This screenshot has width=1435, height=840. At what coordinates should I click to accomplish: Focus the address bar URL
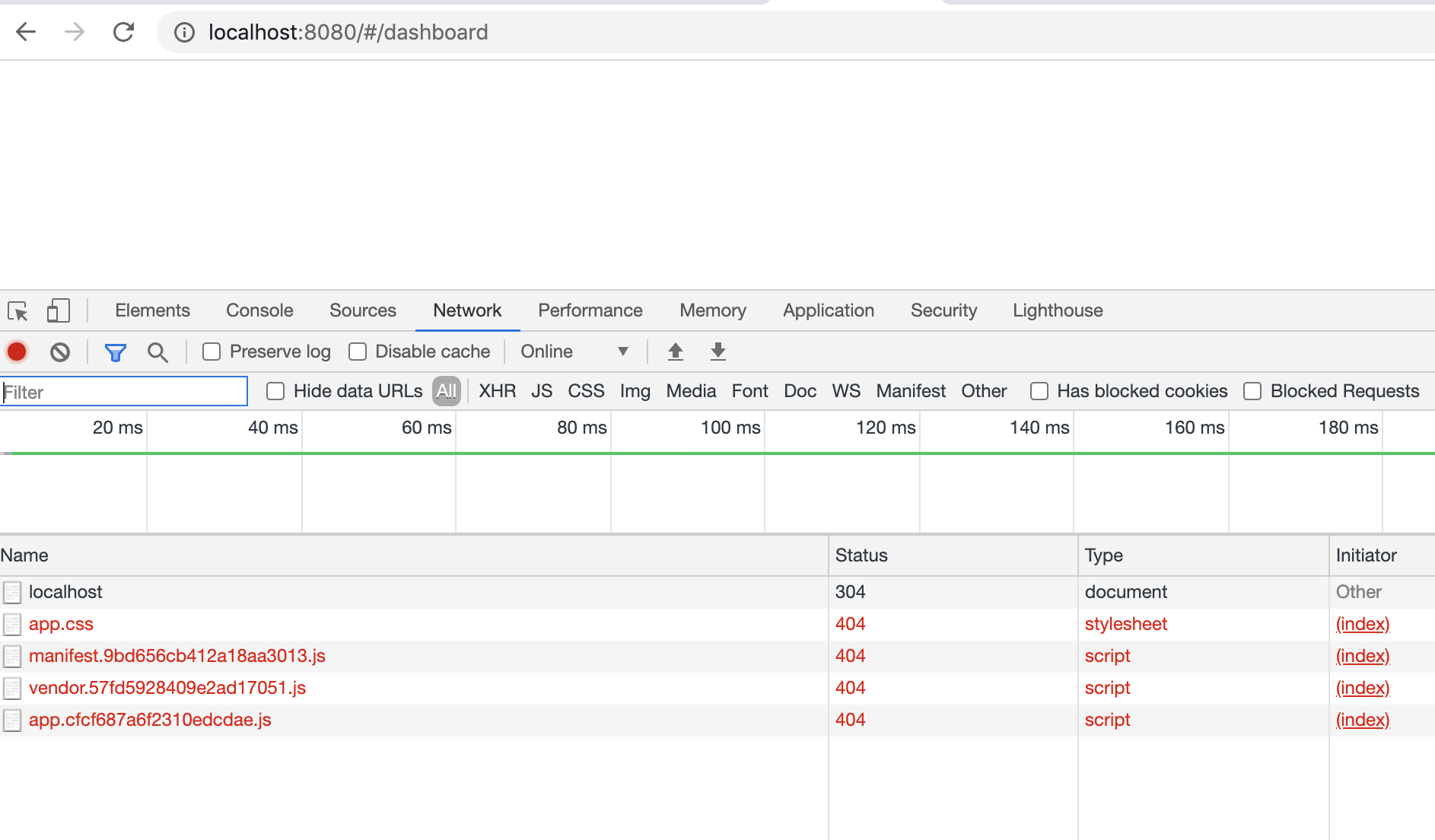tap(348, 32)
